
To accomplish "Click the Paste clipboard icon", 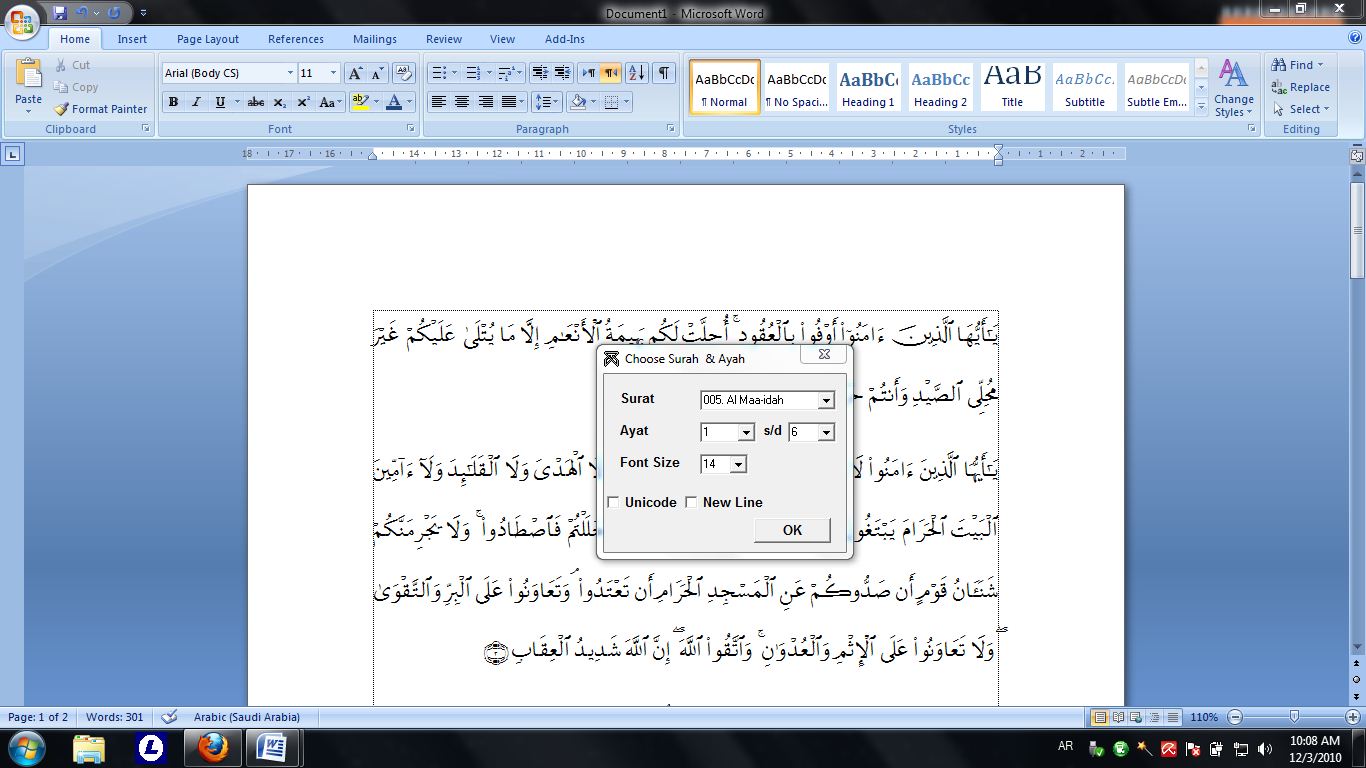I will coord(29,75).
